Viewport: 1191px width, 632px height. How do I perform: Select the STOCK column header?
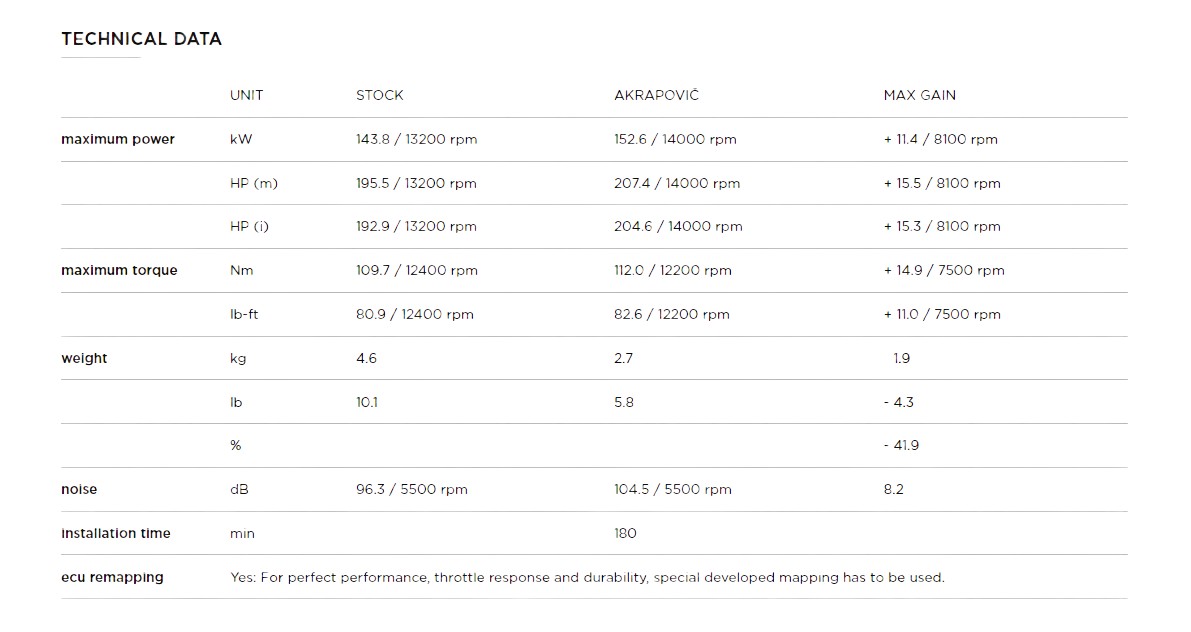click(x=380, y=95)
